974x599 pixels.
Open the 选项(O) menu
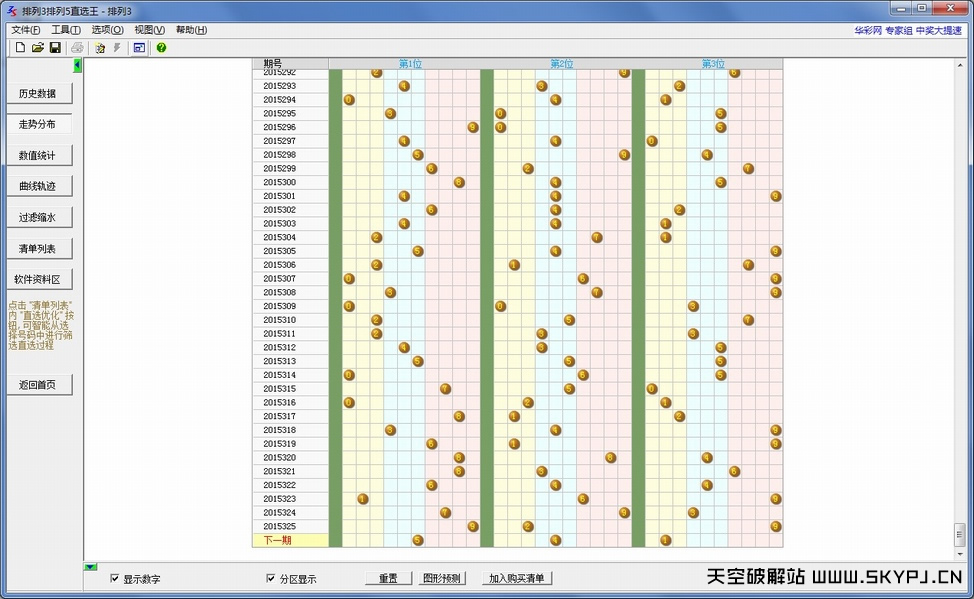pyautogui.click(x=107, y=30)
